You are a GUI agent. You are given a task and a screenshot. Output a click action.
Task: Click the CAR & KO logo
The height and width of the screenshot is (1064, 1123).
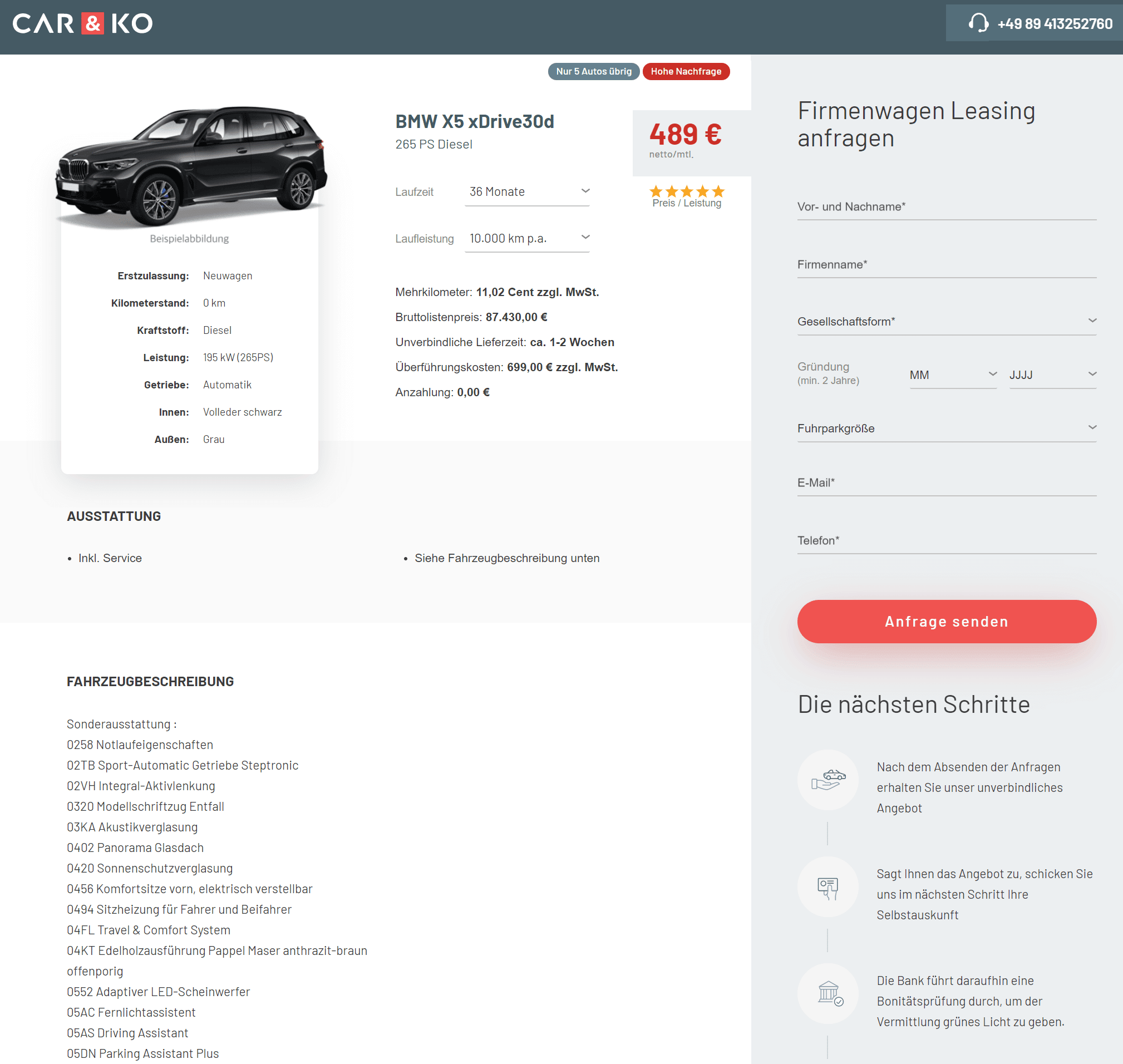[82, 23]
